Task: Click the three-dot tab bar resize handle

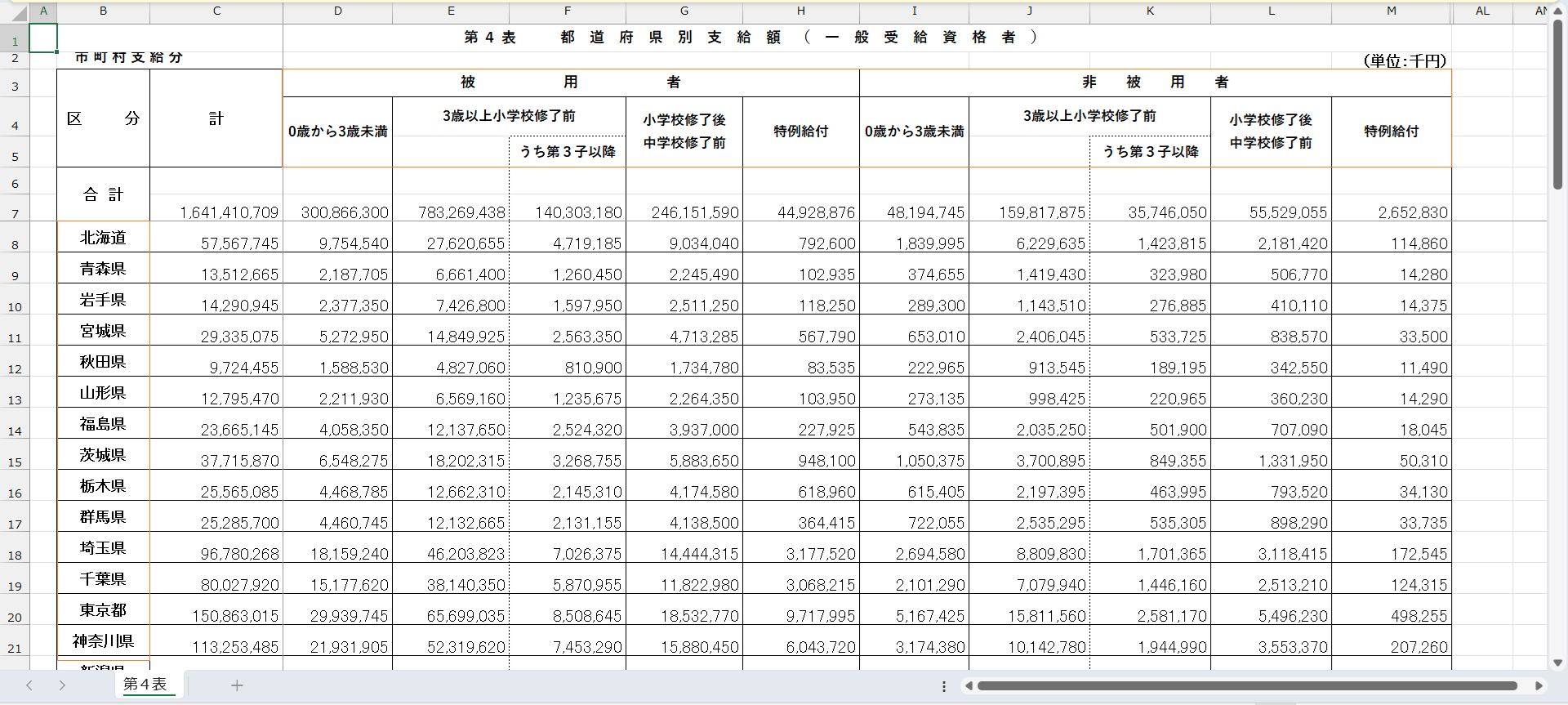Action: click(x=944, y=686)
